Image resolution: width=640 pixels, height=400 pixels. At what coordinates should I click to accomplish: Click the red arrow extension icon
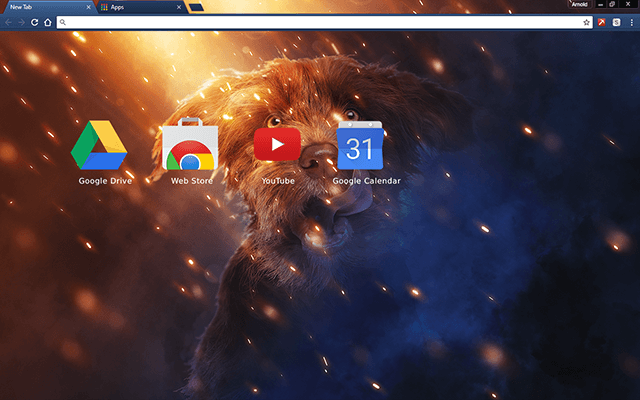click(x=603, y=22)
